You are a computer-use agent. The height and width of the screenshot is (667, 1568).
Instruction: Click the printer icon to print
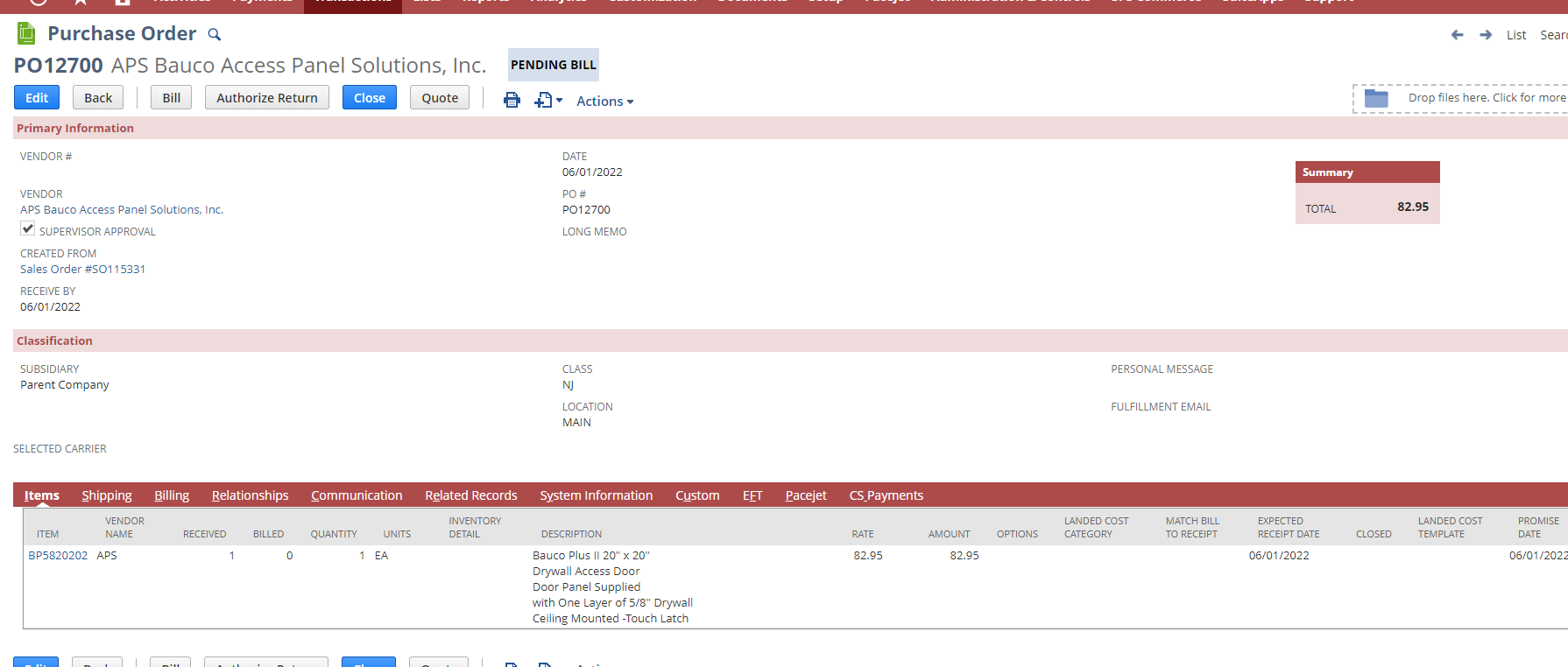tap(512, 100)
